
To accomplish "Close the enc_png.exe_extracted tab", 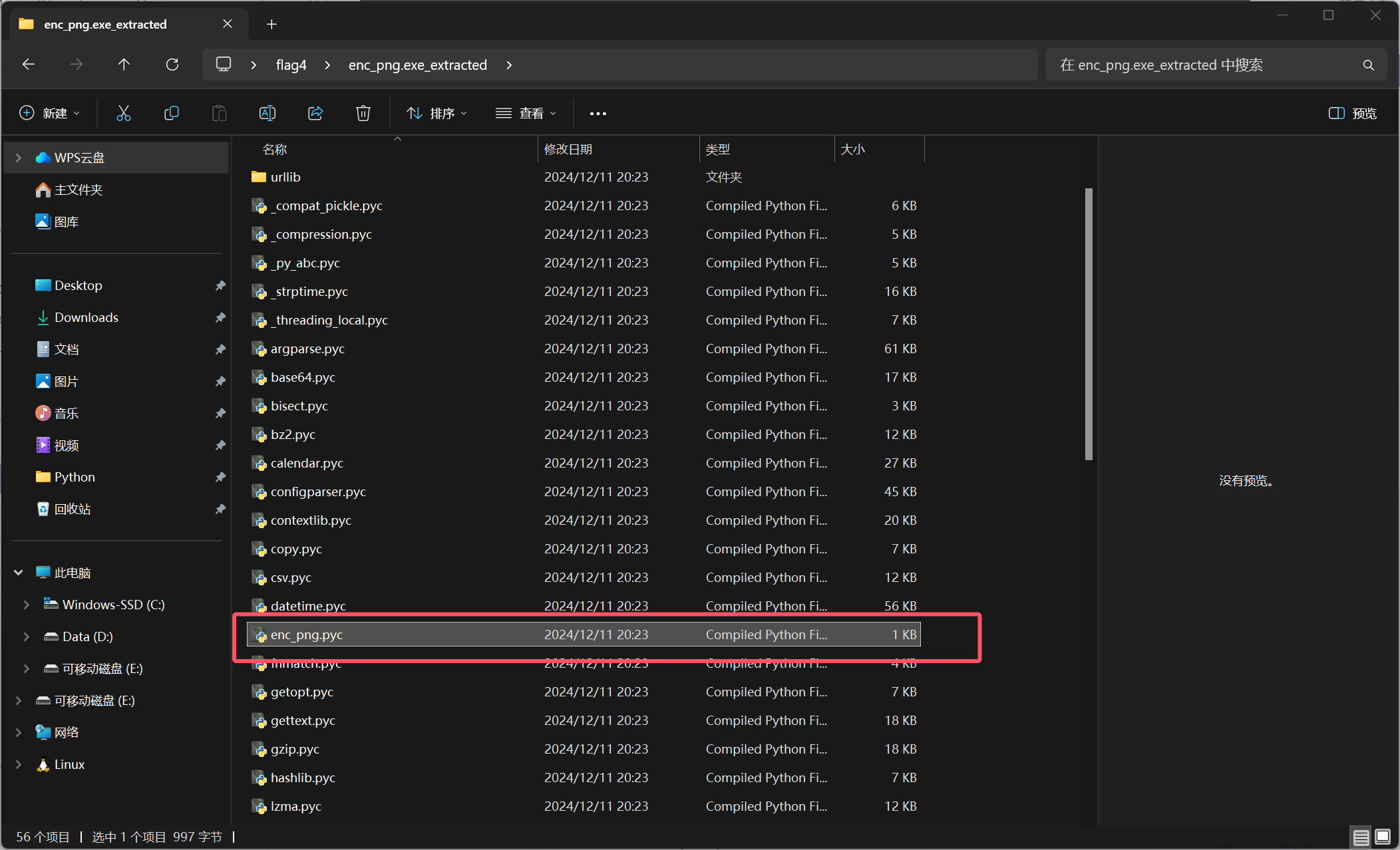I will click(228, 24).
